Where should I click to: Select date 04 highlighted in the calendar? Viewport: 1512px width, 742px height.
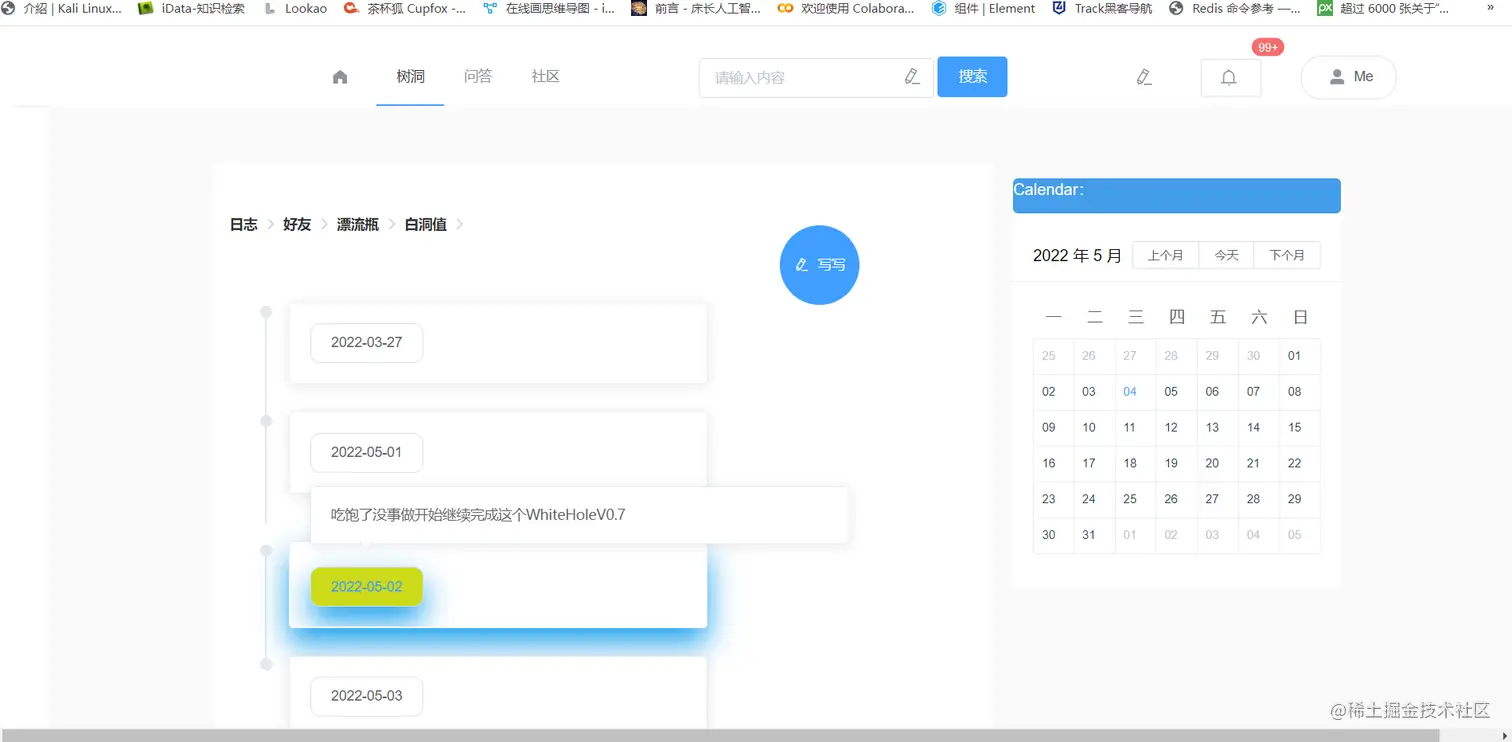point(1131,391)
